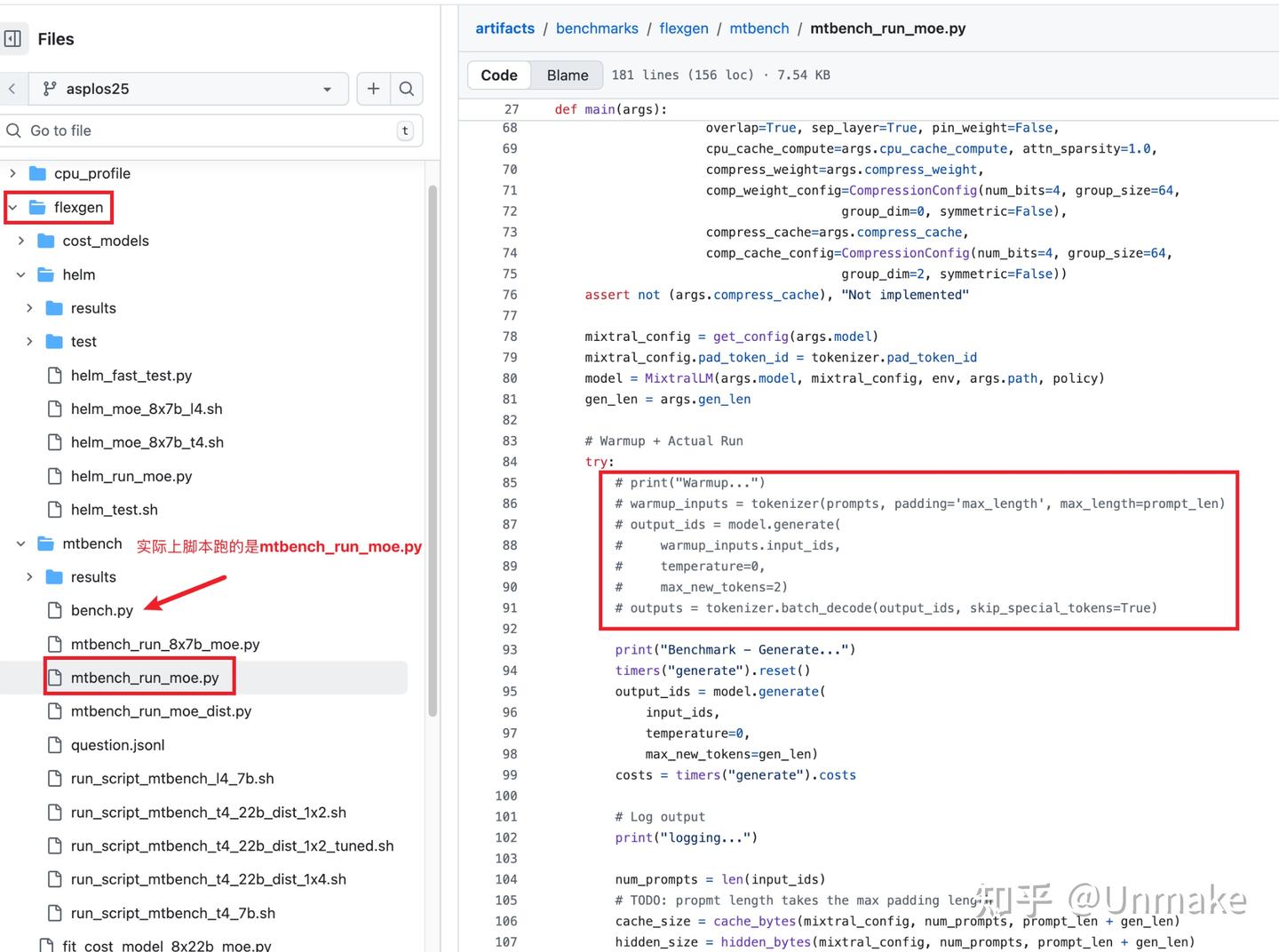Open mtbench_run_moe_dist.py in the tree
Viewport: 1279px width, 952px height.
click(x=161, y=711)
